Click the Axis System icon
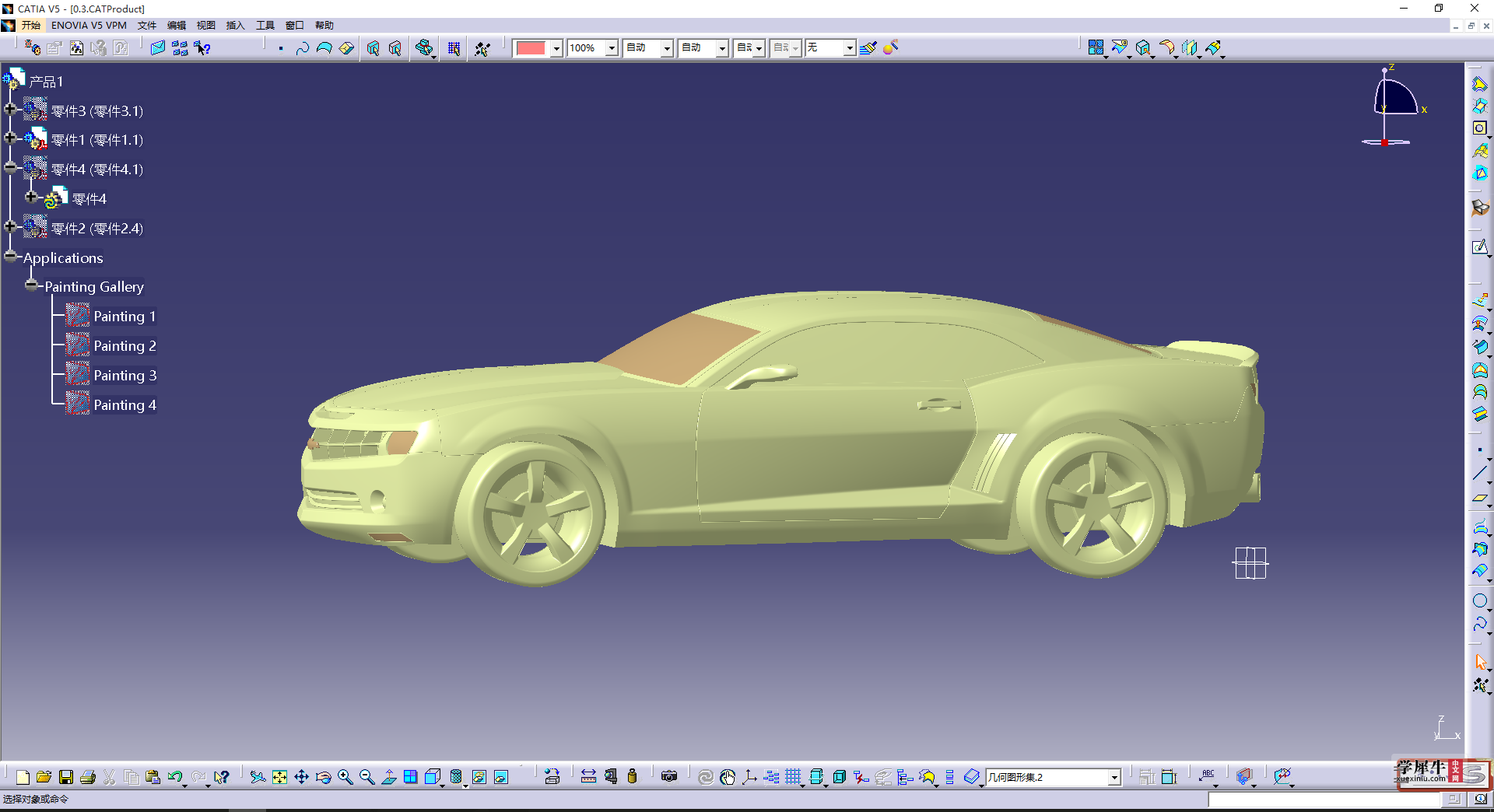 click(749, 777)
